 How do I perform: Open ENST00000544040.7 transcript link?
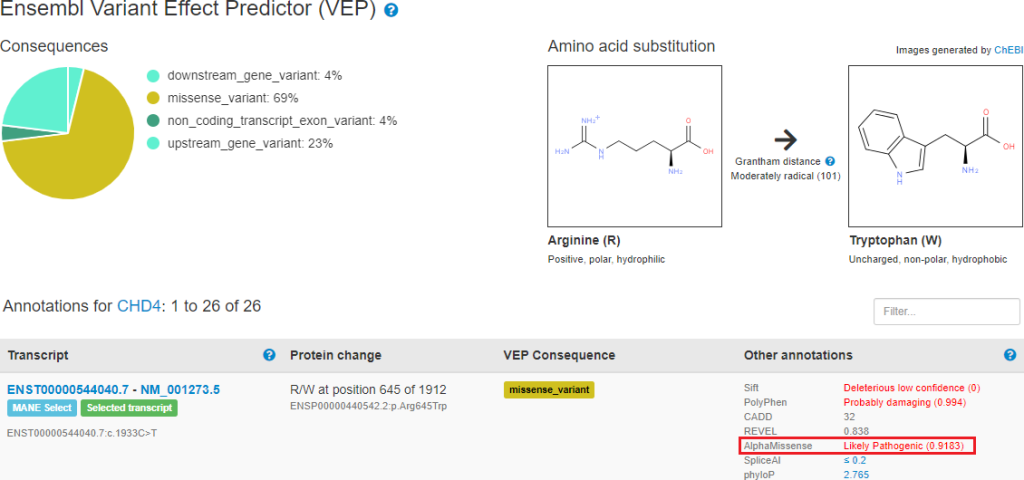[x=69, y=390]
